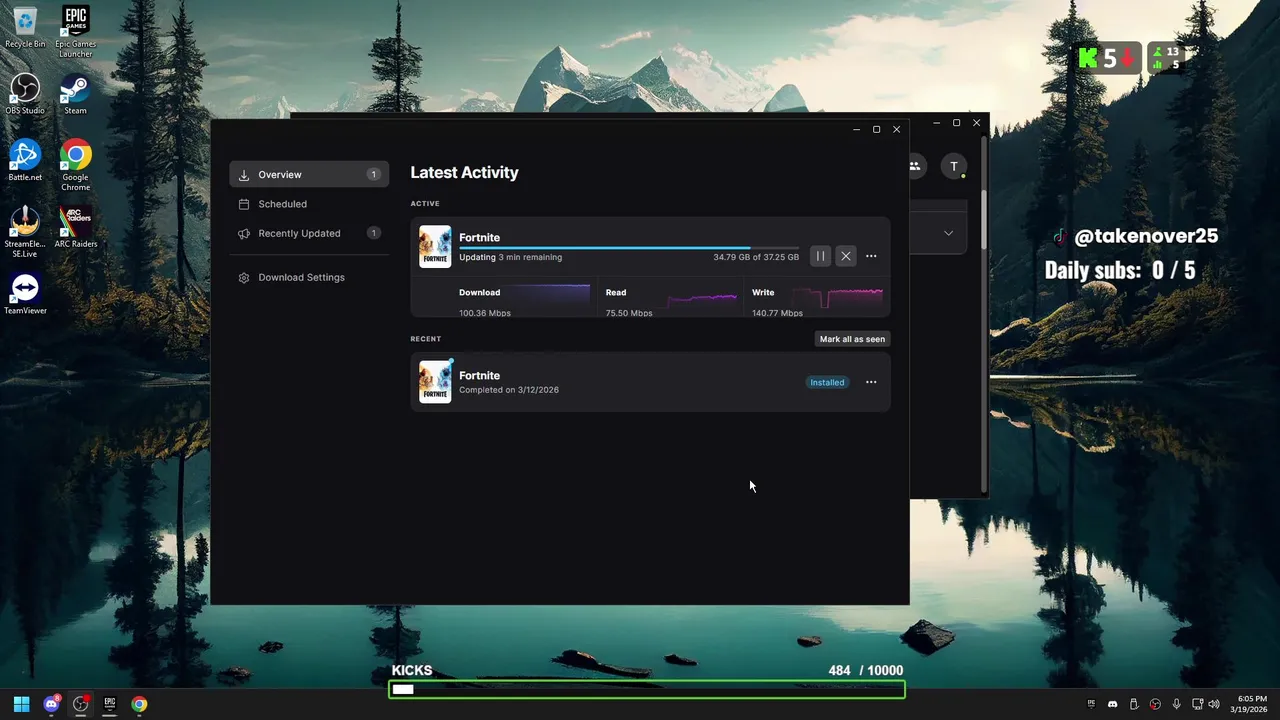Pause the Fortnite update download
Image resolution: width=1280 pixels, height=720 pixels.
click(820, 256)
